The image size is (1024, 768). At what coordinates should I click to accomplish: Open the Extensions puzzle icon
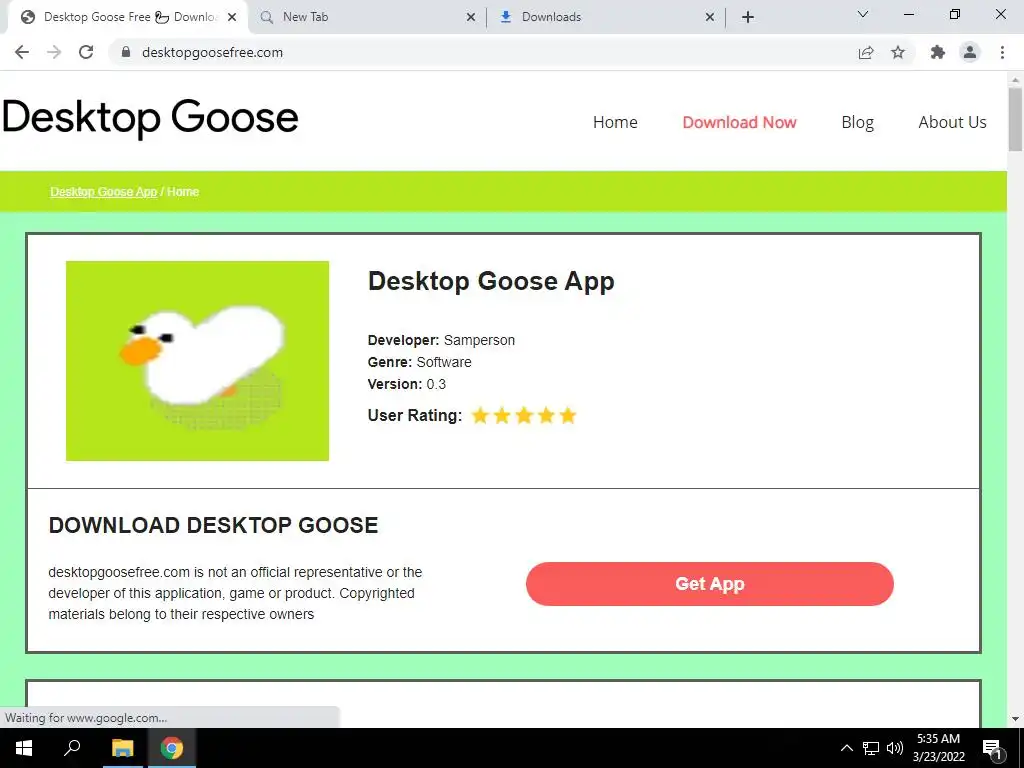coord(938,52)
